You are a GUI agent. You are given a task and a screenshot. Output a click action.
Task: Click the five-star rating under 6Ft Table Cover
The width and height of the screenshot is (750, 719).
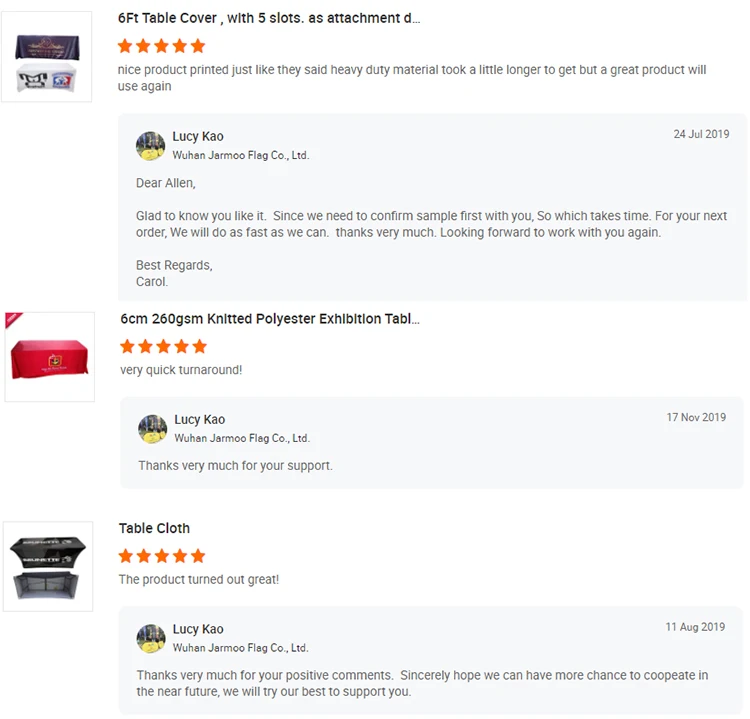[161, 46]
